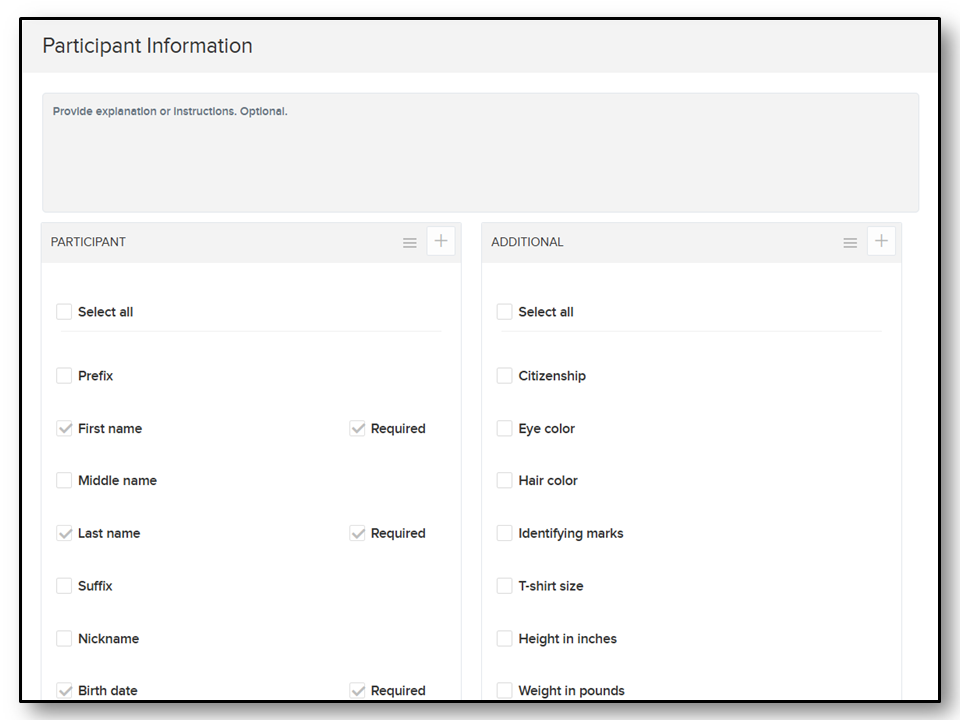Enable the Identifying marks checkbox
Viewport: 960px width, 720px height.
(x=504, y=533)
